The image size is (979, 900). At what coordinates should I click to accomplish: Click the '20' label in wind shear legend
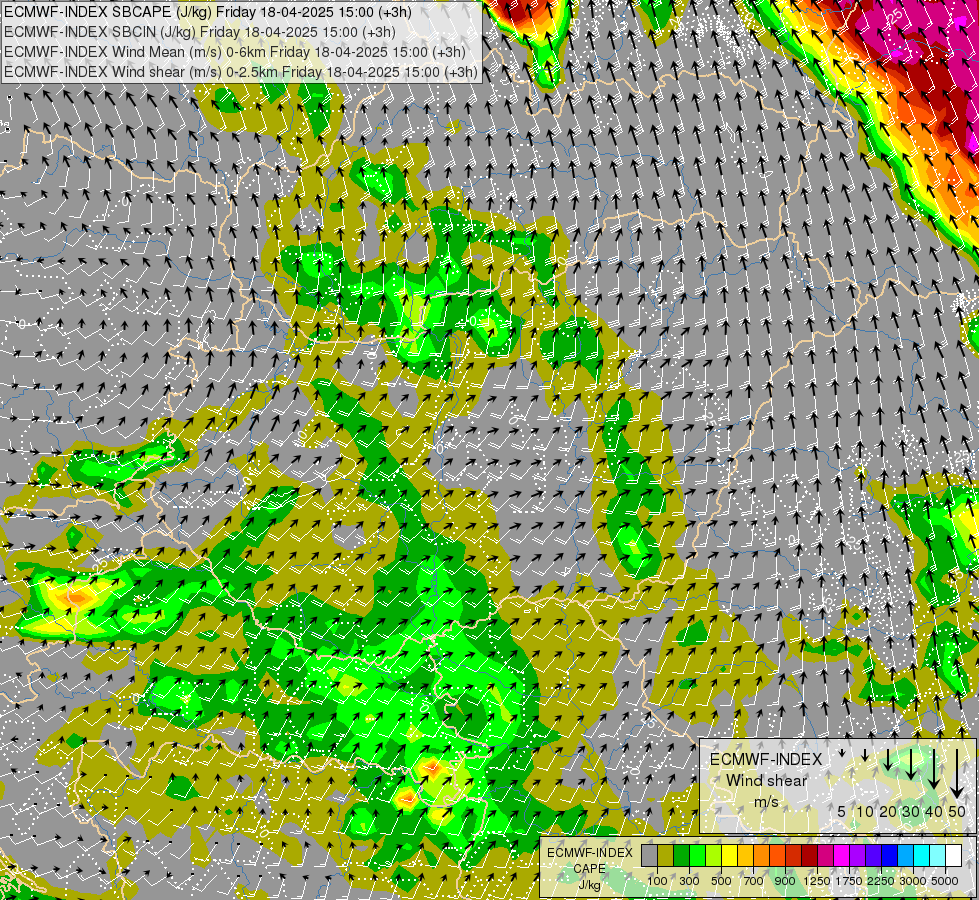(x=888, y=811)
